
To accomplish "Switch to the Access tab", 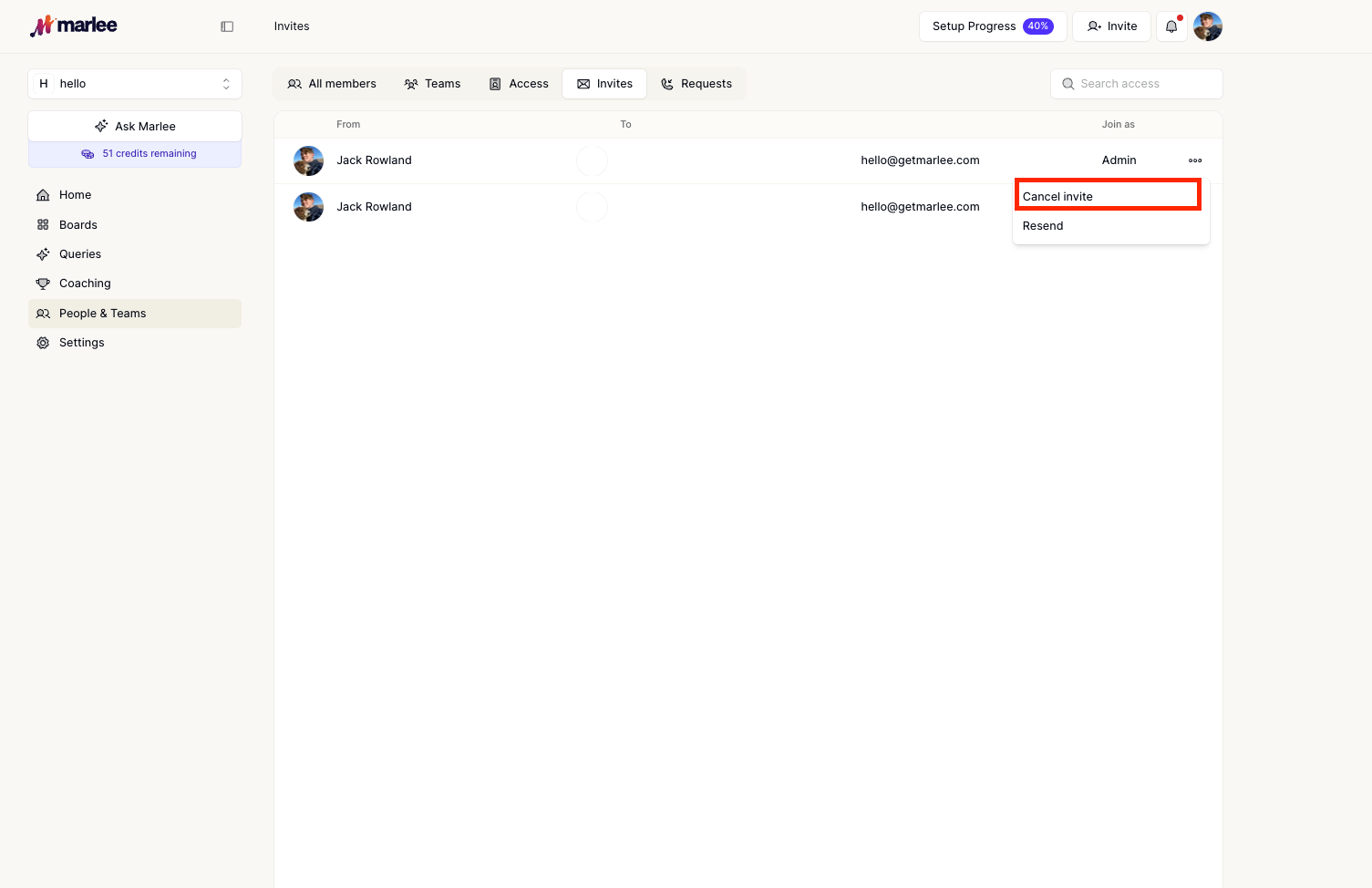I will (519, 84).
